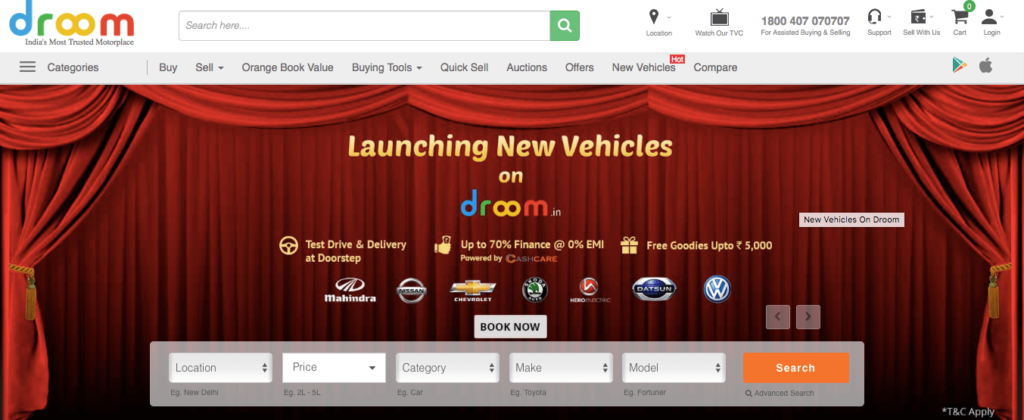Open the Google Play store icon
Viewport: 1024px width, 420px height.
959,67
